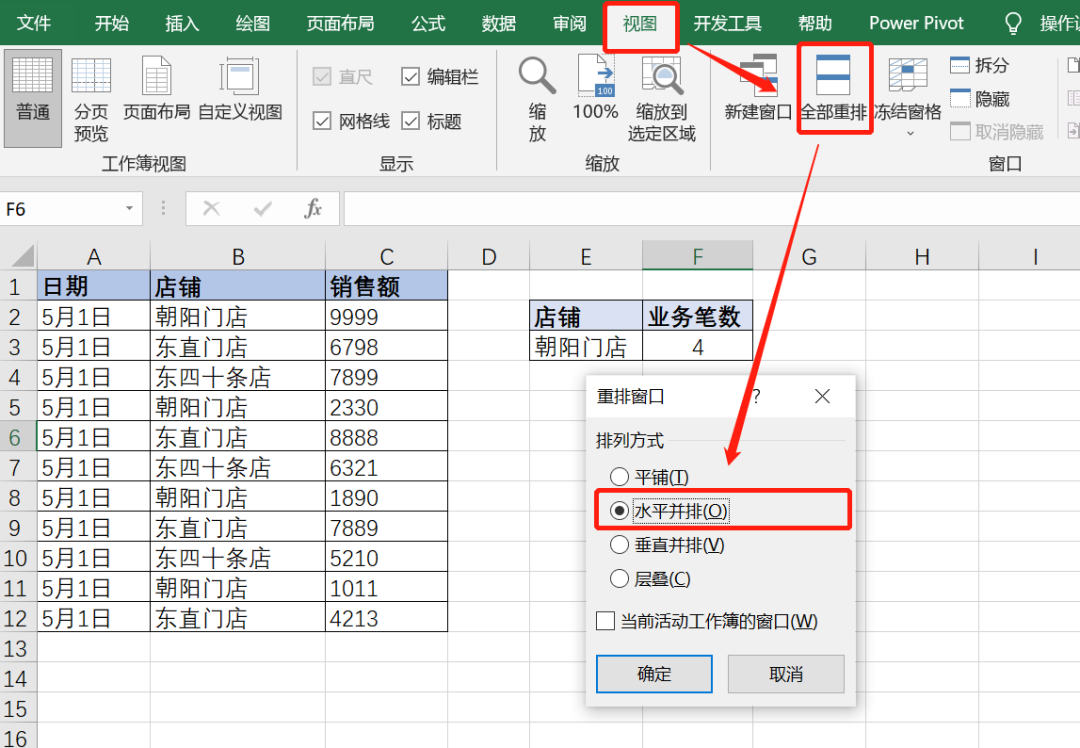Click the 确定 OK button
Viewport: 1080px width, 748px height.
pyautogui.click(x=654, y=674)
